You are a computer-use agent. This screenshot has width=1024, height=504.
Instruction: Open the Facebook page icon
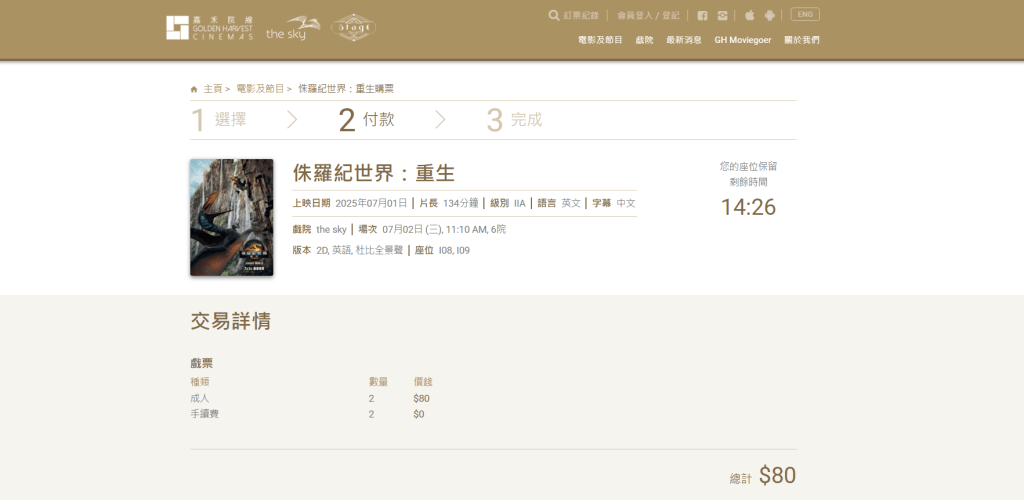[x=702, y=16]
